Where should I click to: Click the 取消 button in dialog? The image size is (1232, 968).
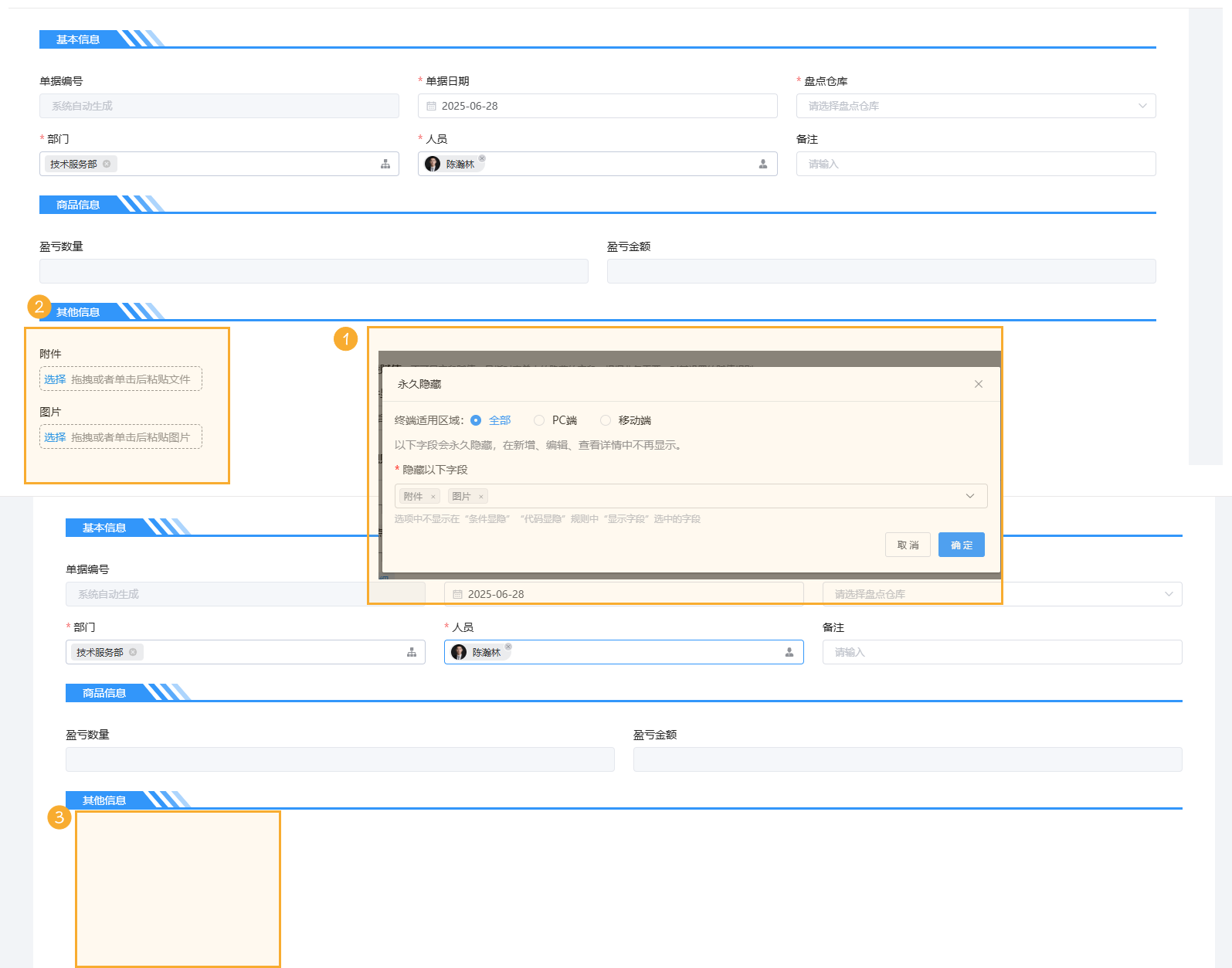click(908, 545)
